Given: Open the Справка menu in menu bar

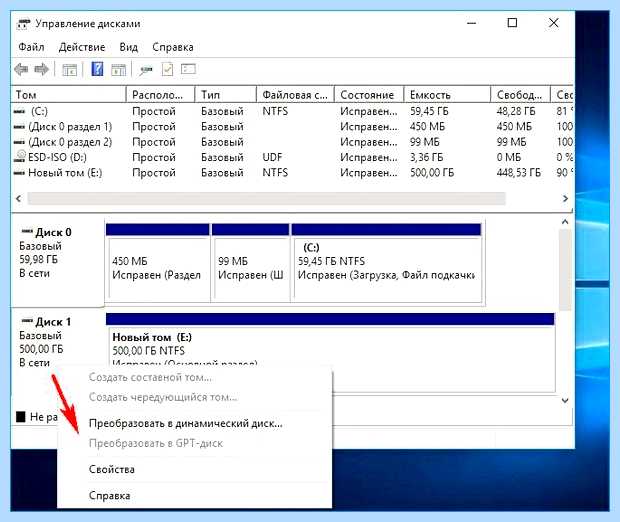Looking at the screenshot, I should click(x=173, y=47).
